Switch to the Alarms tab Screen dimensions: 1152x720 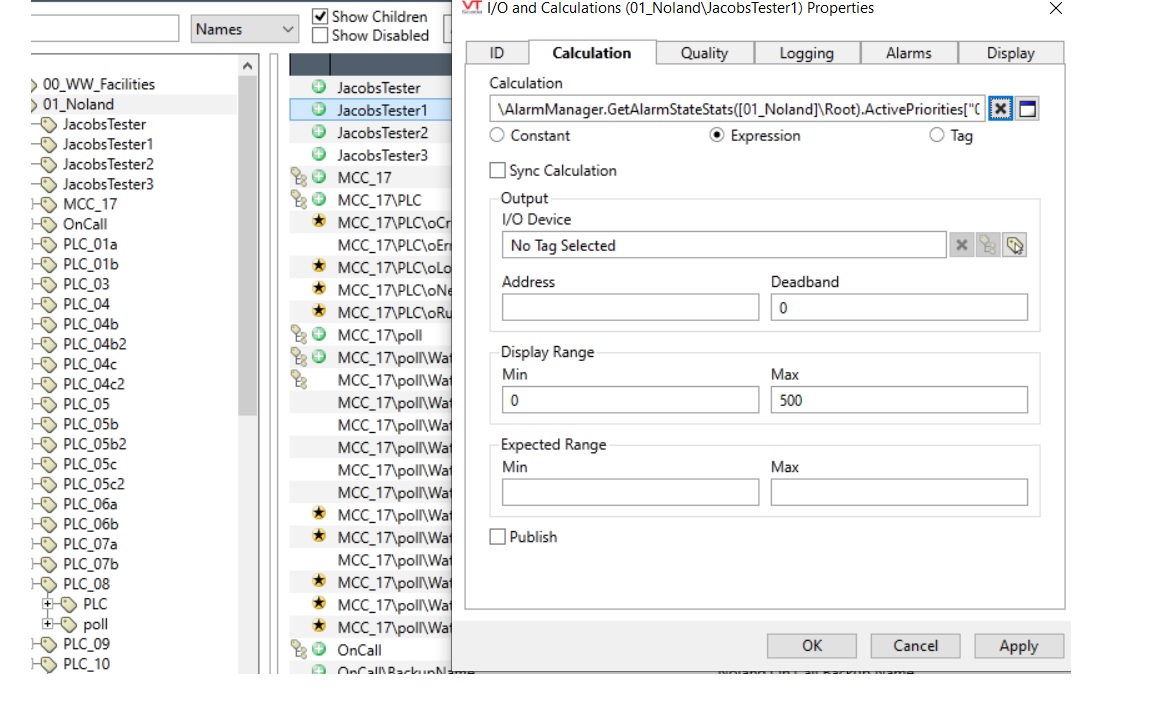(x=908, y=53)
